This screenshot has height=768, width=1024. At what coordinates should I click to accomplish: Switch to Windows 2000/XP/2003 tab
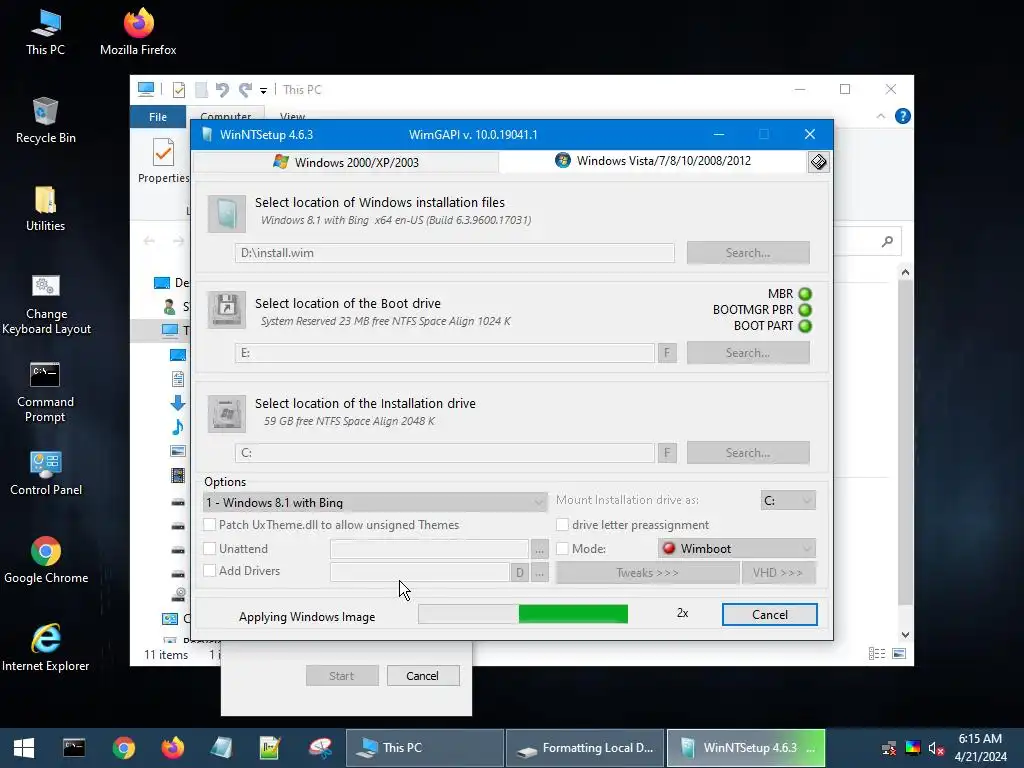point(345,162)
